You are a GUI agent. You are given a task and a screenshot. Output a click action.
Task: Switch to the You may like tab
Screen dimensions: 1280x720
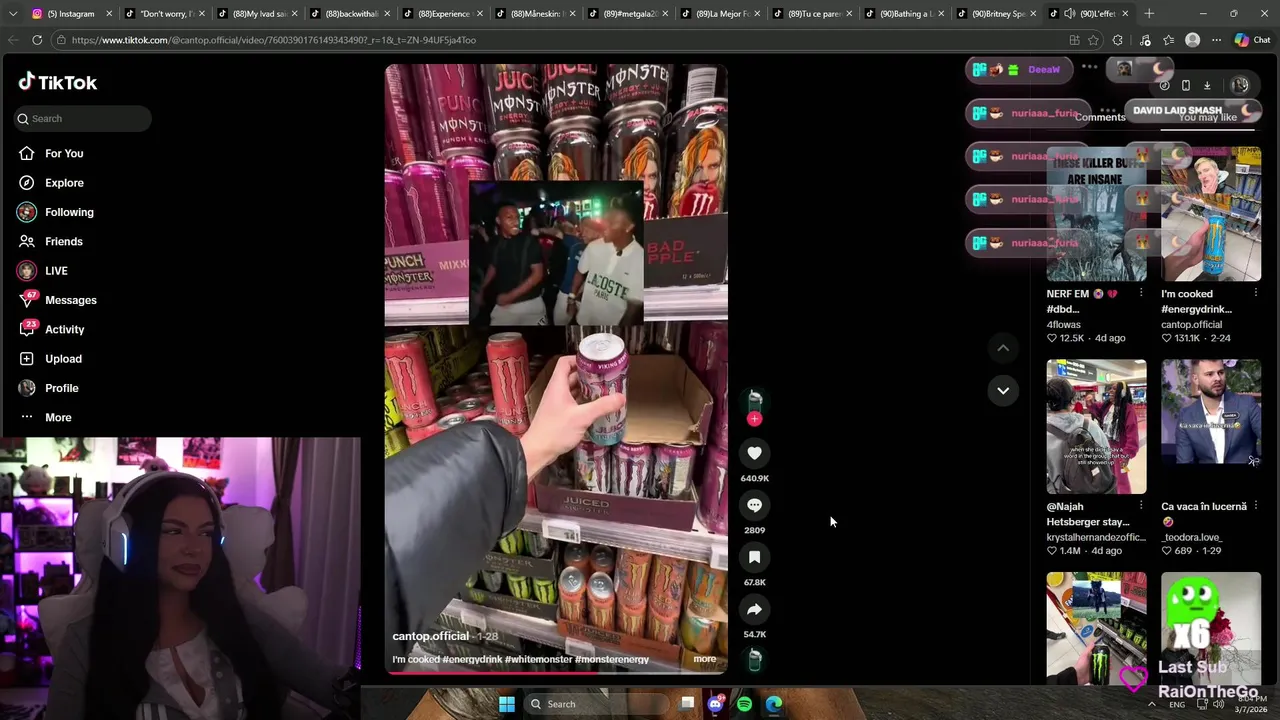1208,117
